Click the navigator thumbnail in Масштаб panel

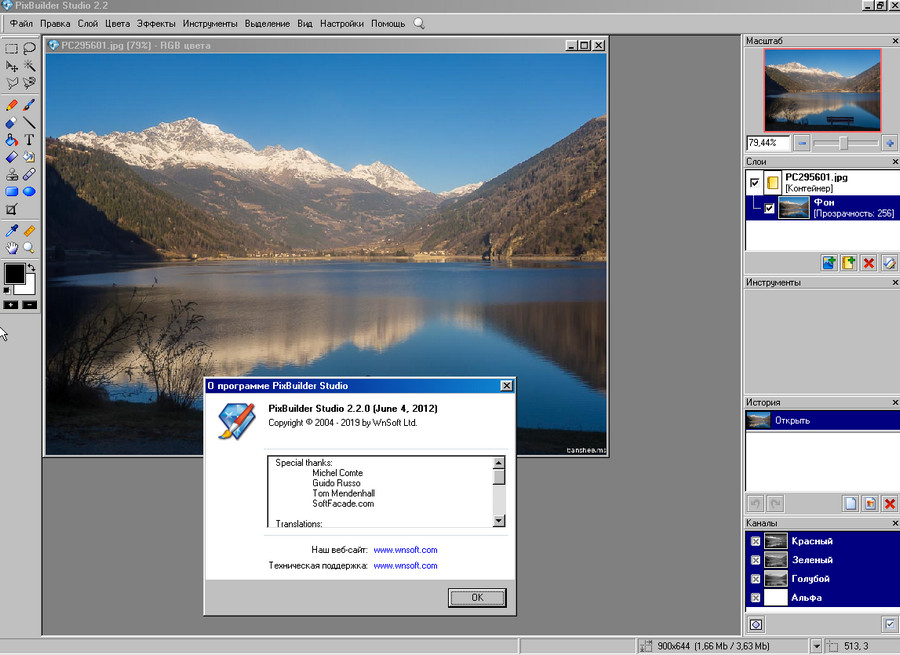pyautogui.click(x=823, y=90)
